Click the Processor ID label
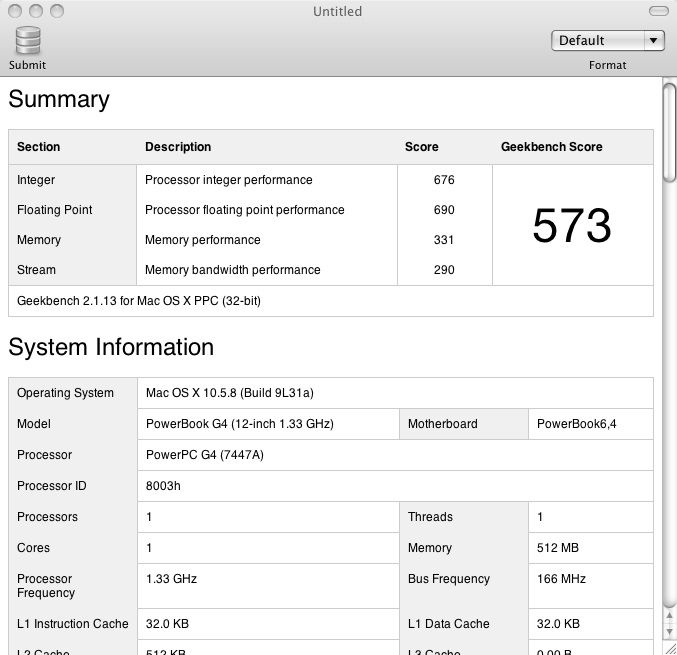 51,486
